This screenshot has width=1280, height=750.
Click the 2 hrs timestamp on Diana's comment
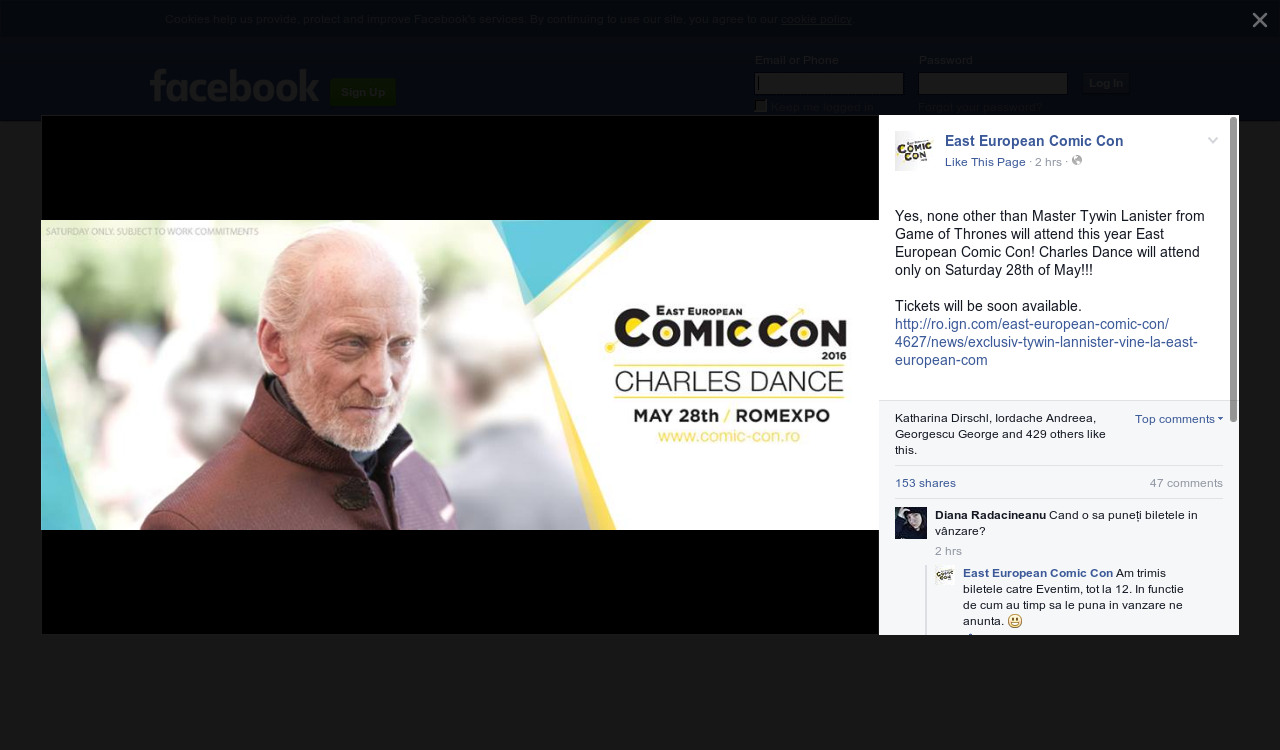click(x=948, y=551)
